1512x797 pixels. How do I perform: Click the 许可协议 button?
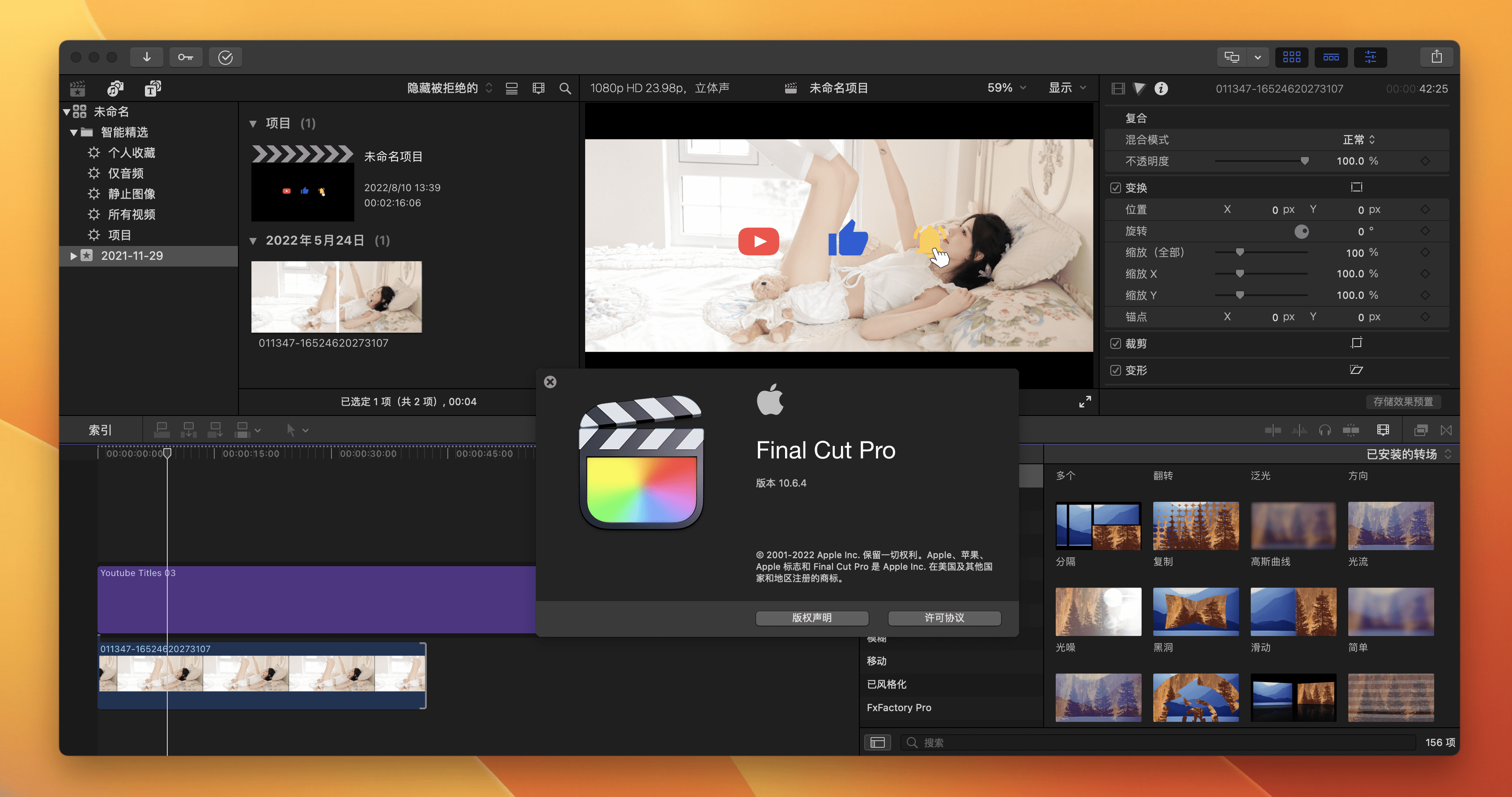coord(944,617)
